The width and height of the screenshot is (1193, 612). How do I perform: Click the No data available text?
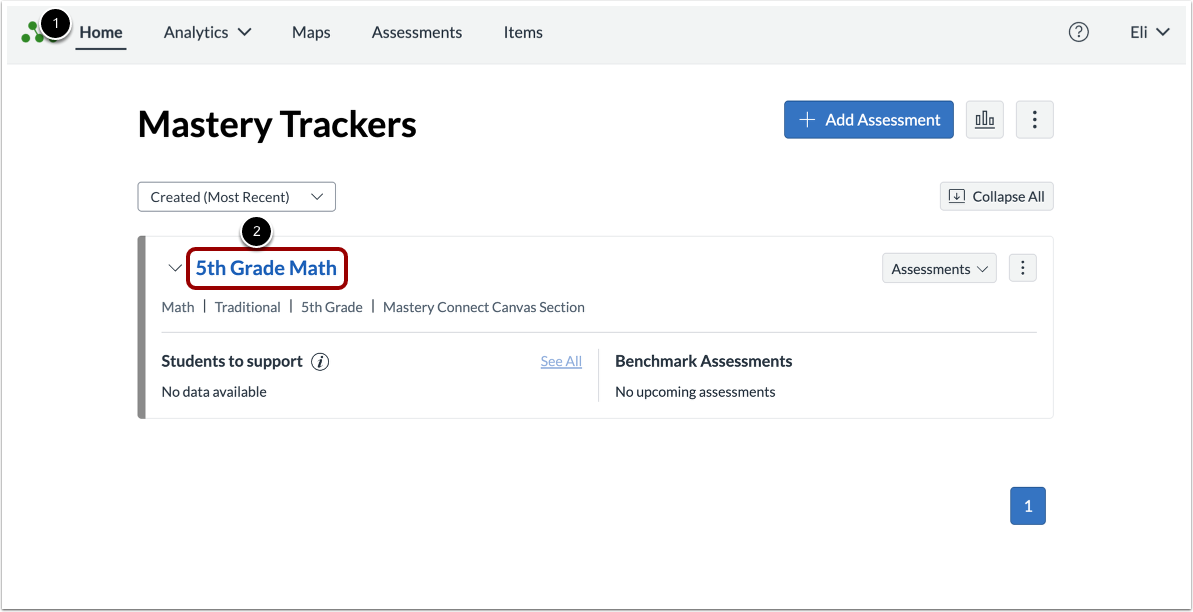(214, 392)
